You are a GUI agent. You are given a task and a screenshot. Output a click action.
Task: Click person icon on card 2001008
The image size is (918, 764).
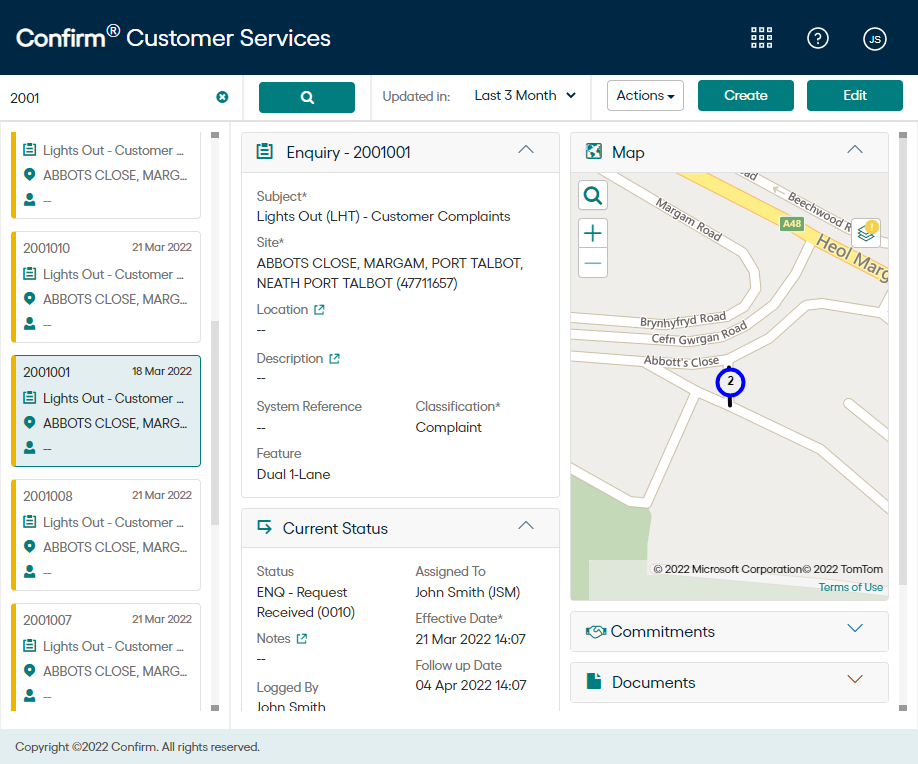[x=29, y=571]
